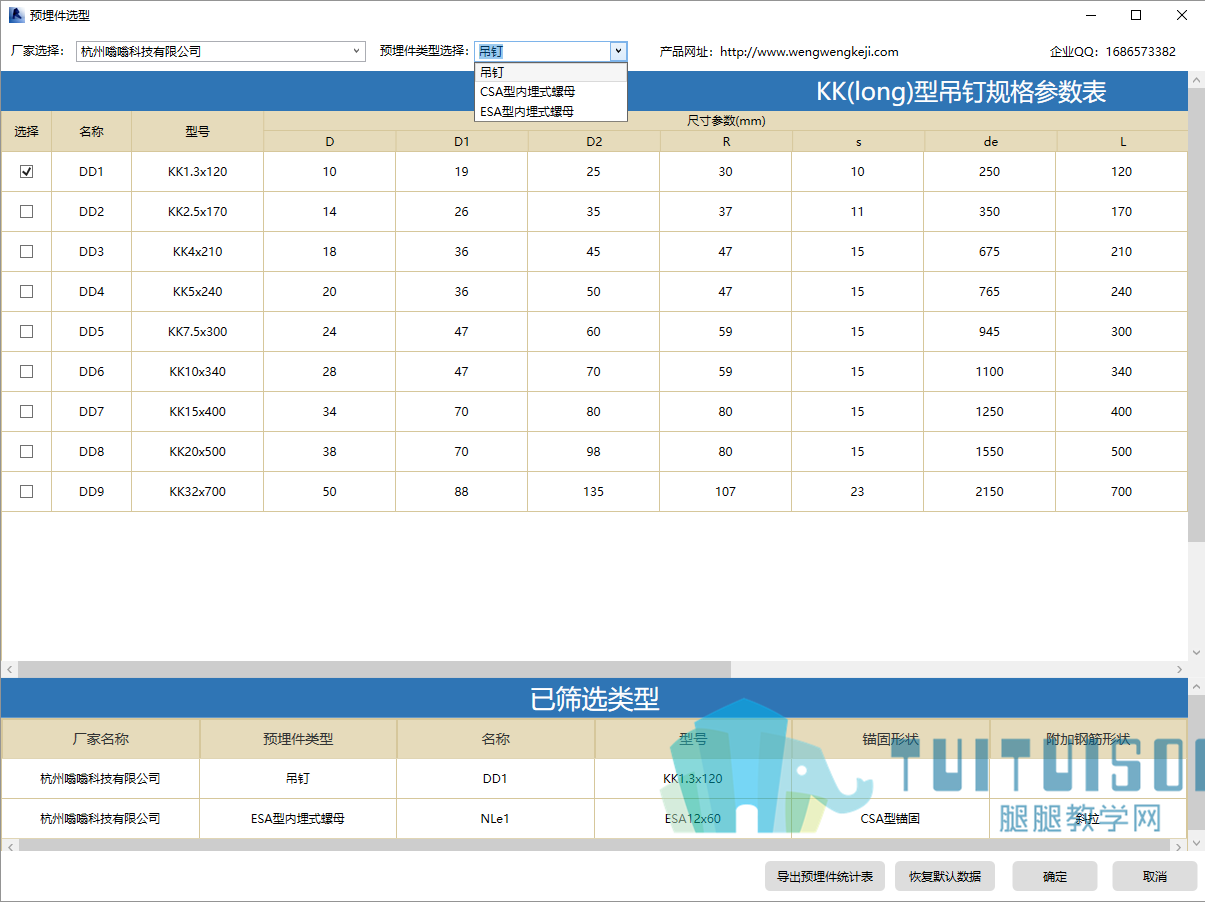Click the D2 column header
1205x902 pixels.
(x=593, y=141)
